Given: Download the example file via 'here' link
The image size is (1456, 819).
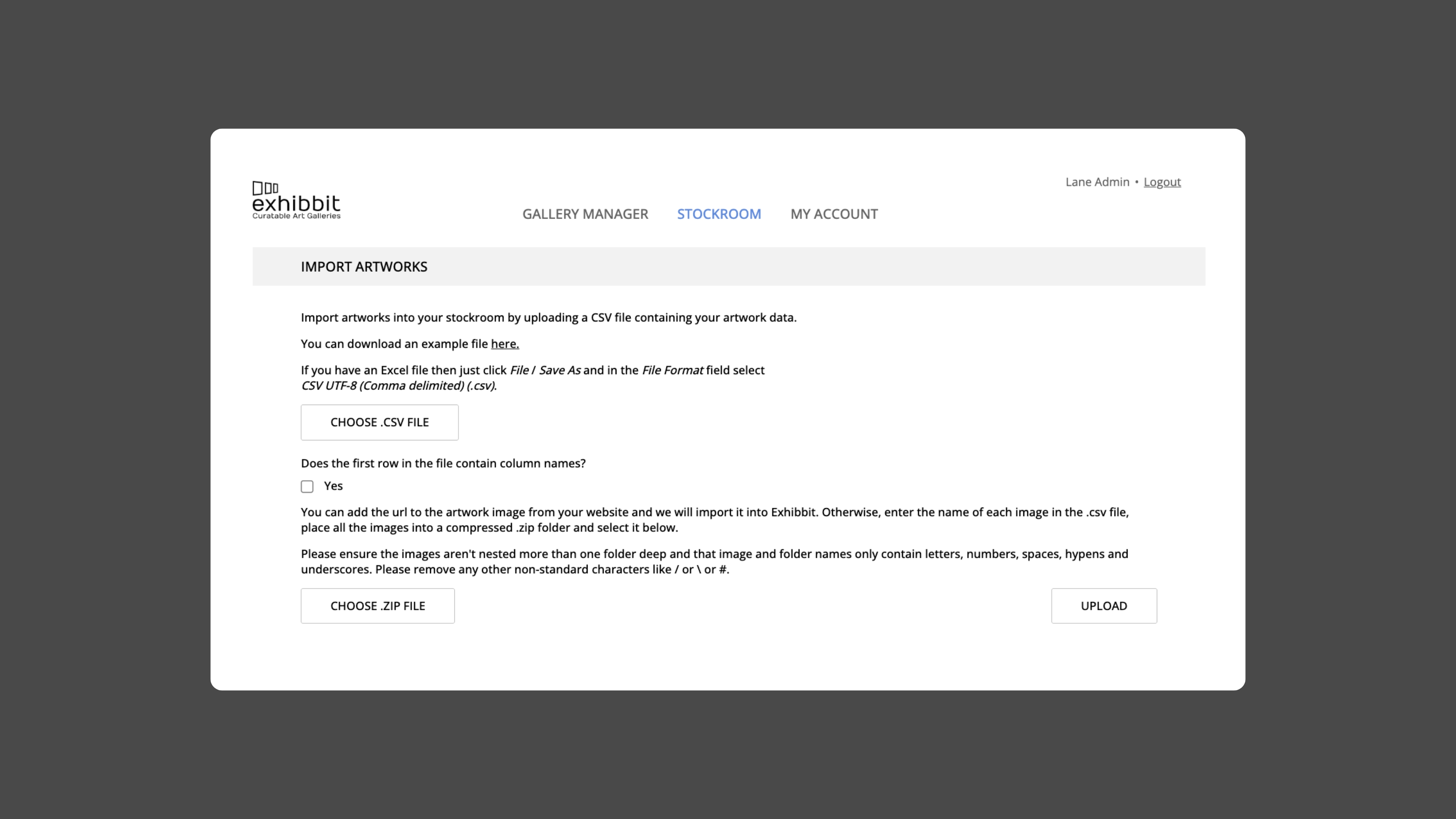Looking at the screenshot, I should click(505, 344).
